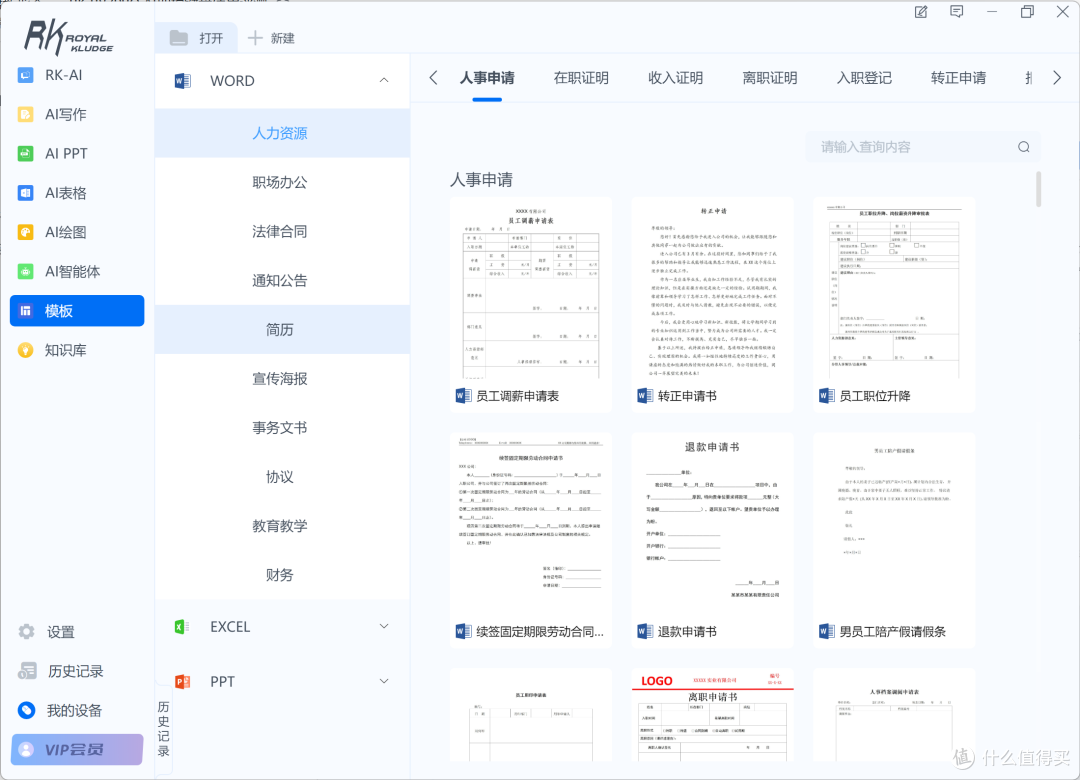
Task: Open AI表格 spreadsheet tool icon
Action: [25, 193]
